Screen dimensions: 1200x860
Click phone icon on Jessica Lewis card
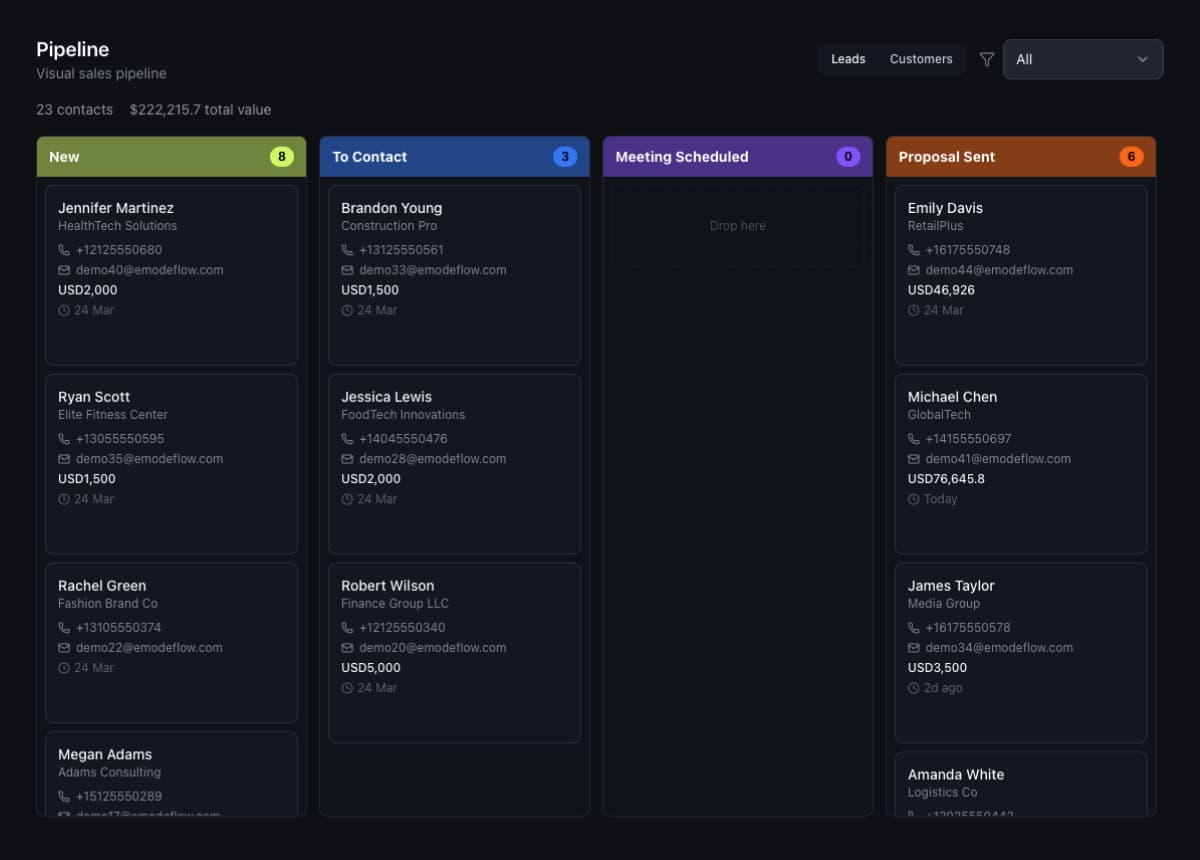tap(347, 439)
